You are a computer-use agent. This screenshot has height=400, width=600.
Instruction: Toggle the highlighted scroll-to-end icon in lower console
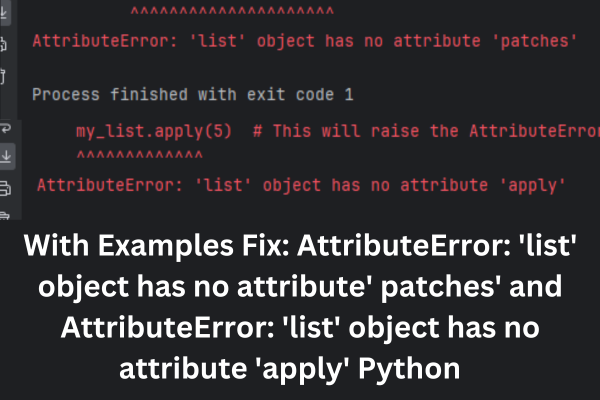point(7,156)
